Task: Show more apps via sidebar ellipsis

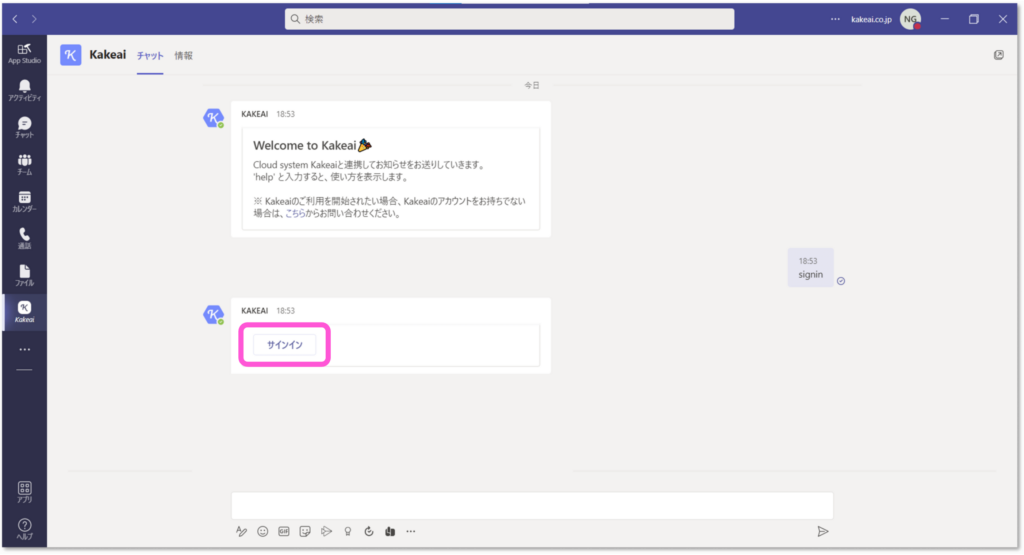Action: click(x=24, y=349)
